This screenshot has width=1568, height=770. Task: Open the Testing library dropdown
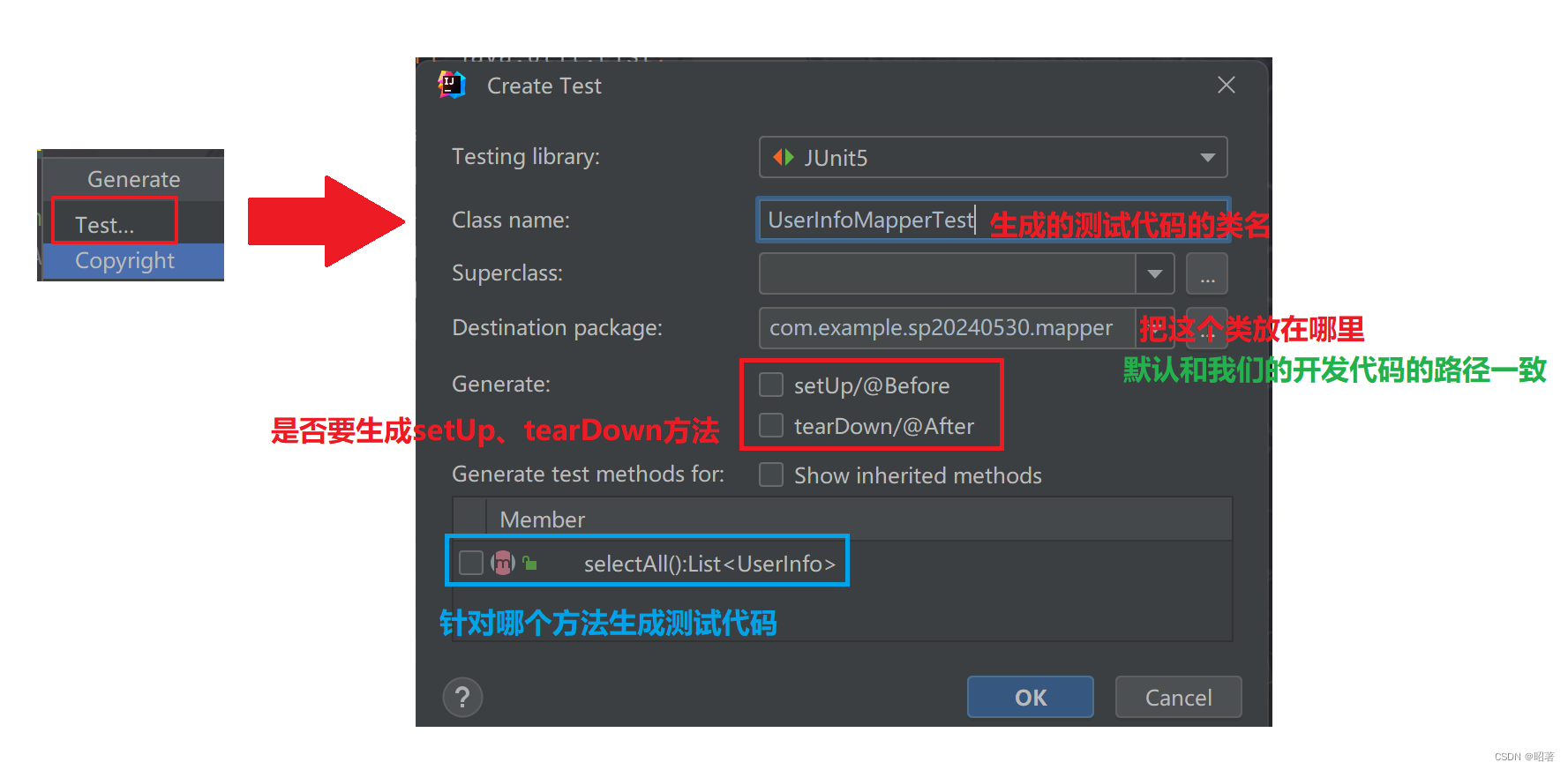pyautogui.click(x=993, y=157)
